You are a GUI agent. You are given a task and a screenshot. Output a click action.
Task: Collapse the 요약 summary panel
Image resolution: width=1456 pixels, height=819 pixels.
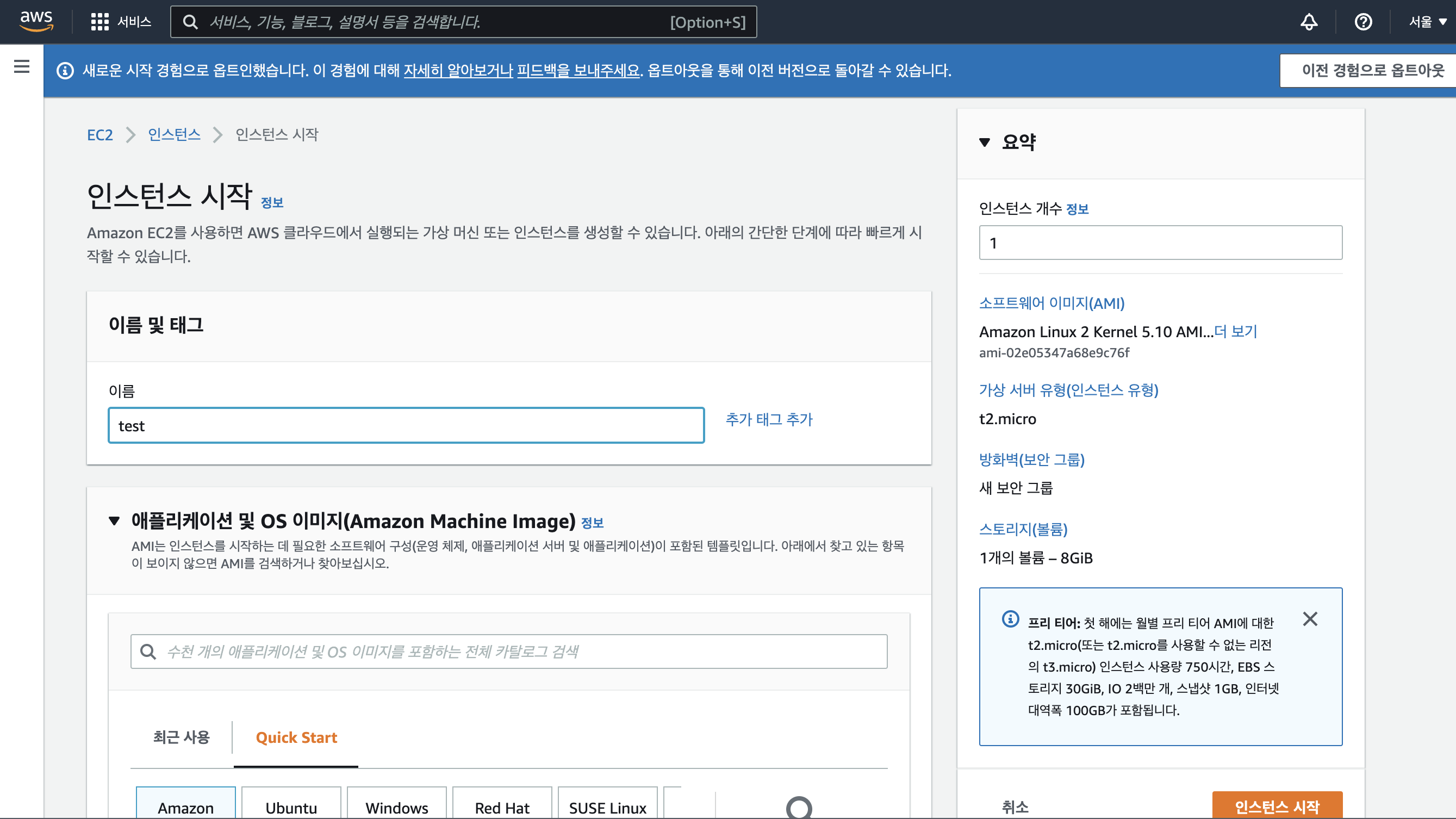coord(985,142)
